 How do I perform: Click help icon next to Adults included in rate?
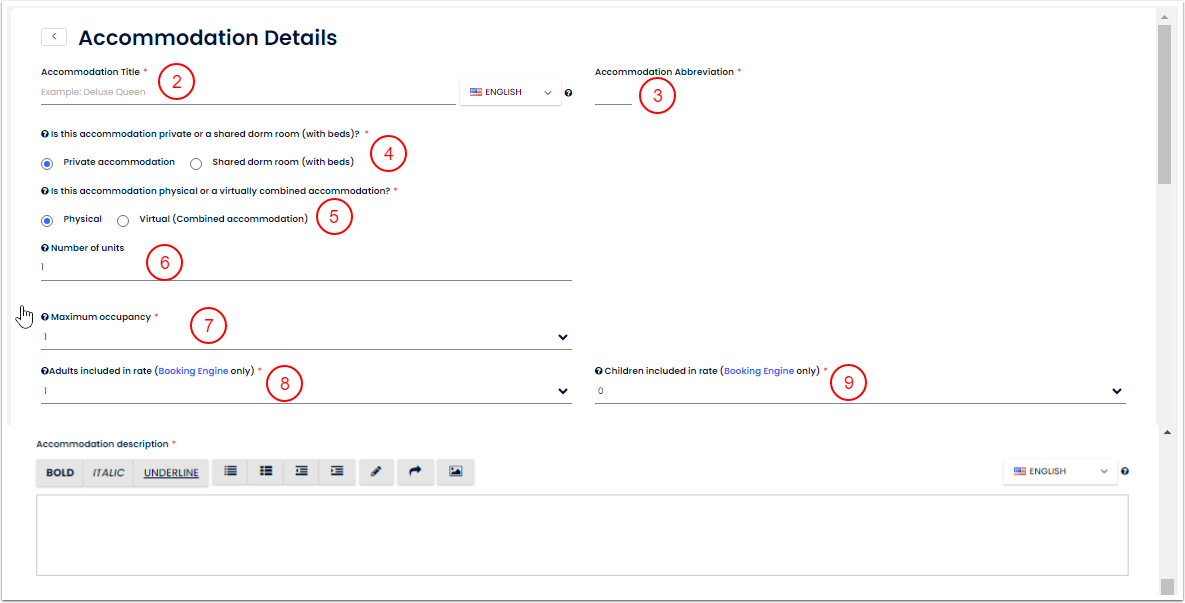[x=45, y=371]
